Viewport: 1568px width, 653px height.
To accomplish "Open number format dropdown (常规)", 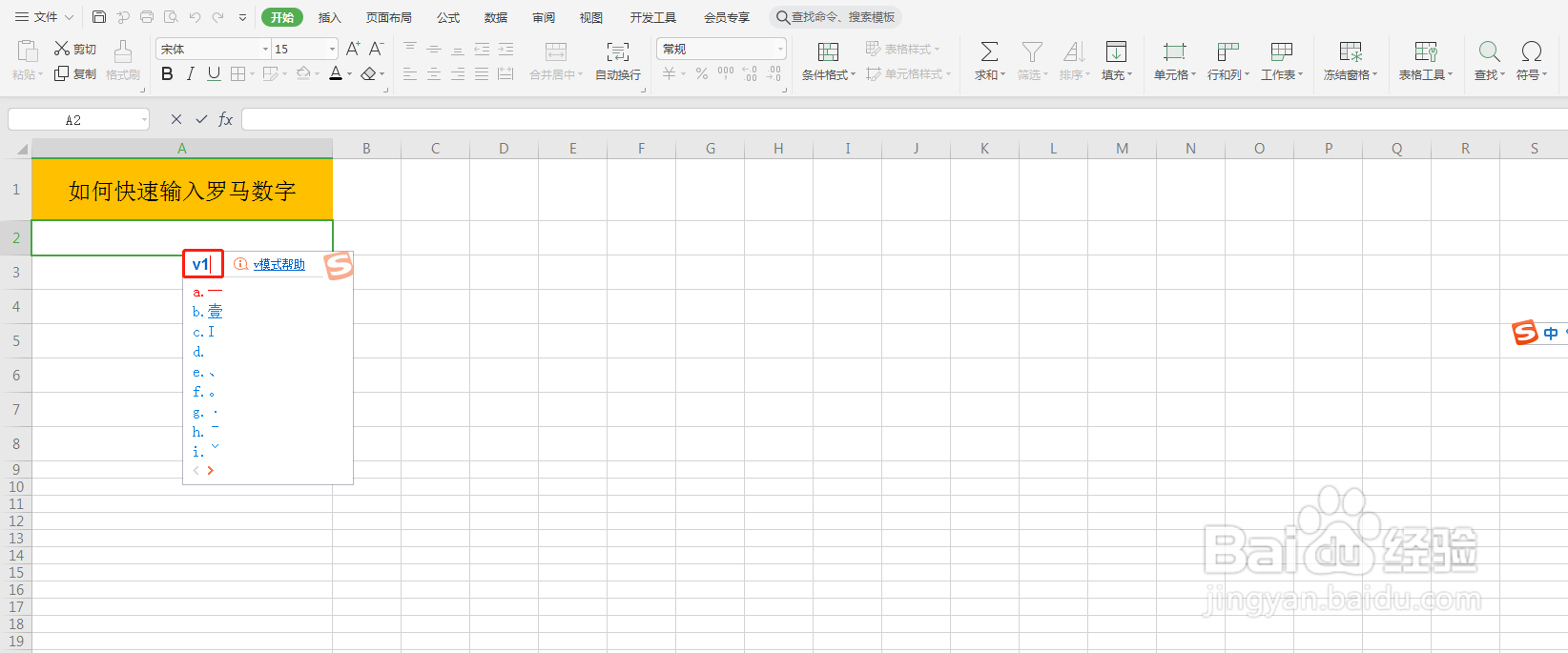I will pos(780,49).
